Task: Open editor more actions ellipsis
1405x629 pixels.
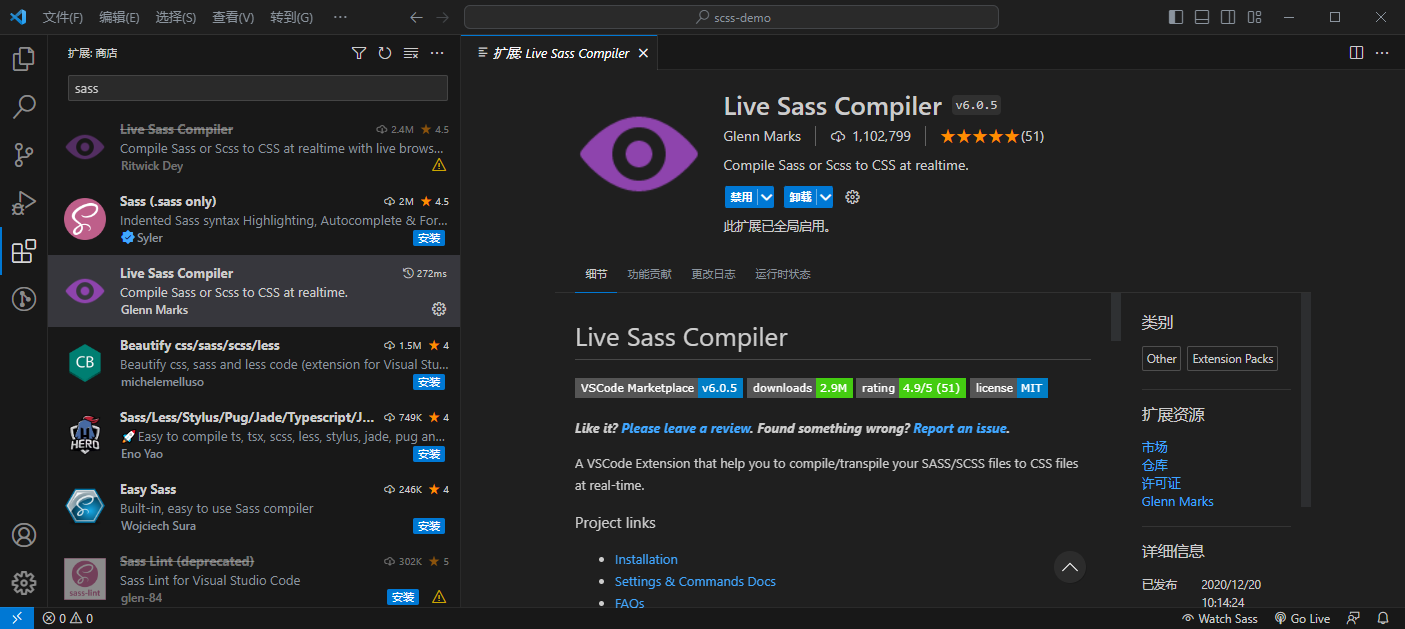Action: coord(1383,53)
